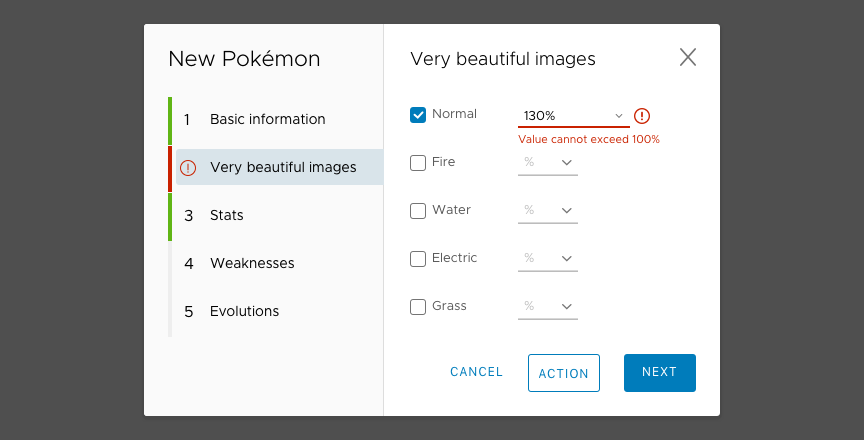Viewport: 864px width, 440px height.
Task: Open the Grass percentage dropdown
Action: (548, 306)
